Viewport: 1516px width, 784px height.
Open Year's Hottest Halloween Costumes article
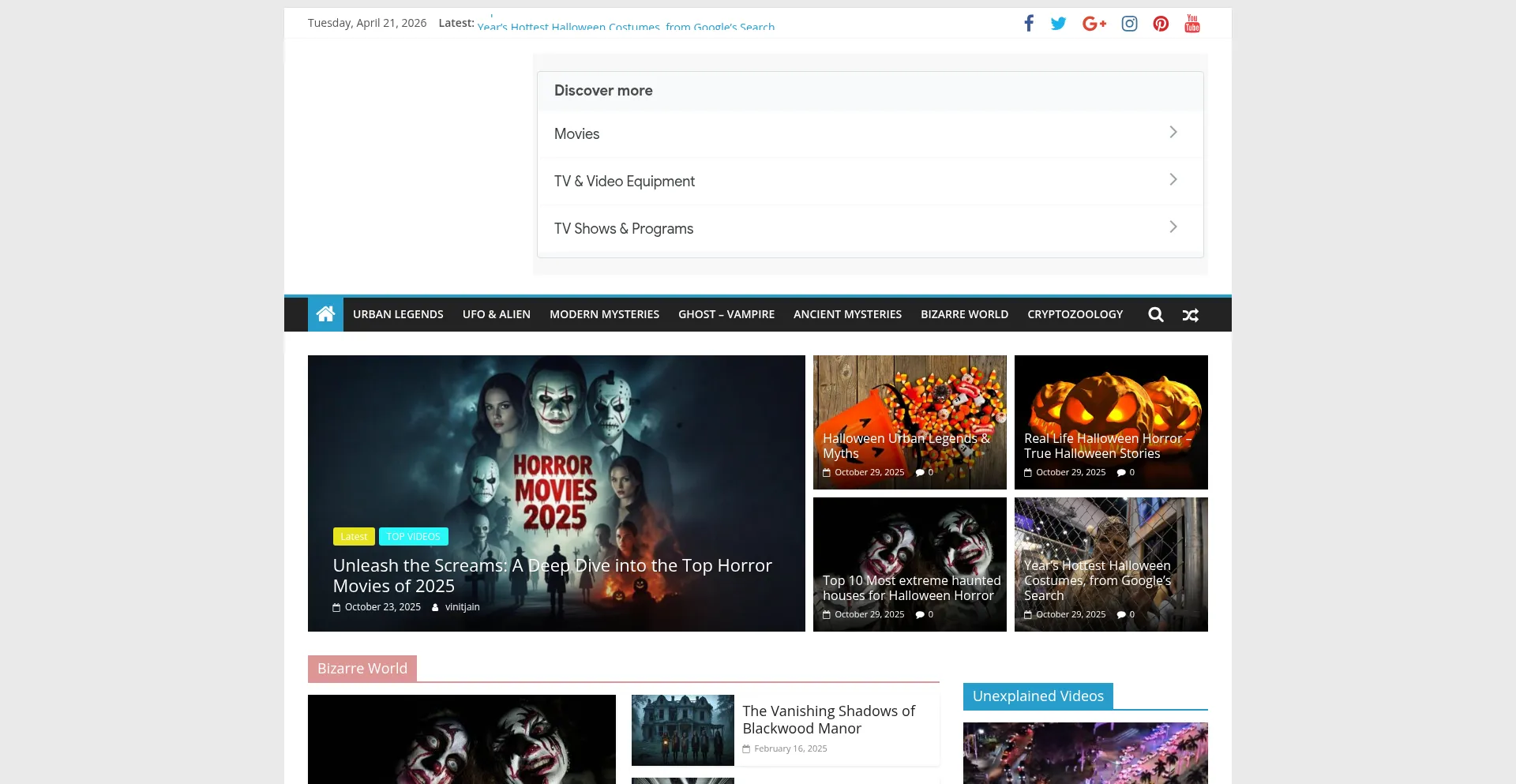(1098, 580)
